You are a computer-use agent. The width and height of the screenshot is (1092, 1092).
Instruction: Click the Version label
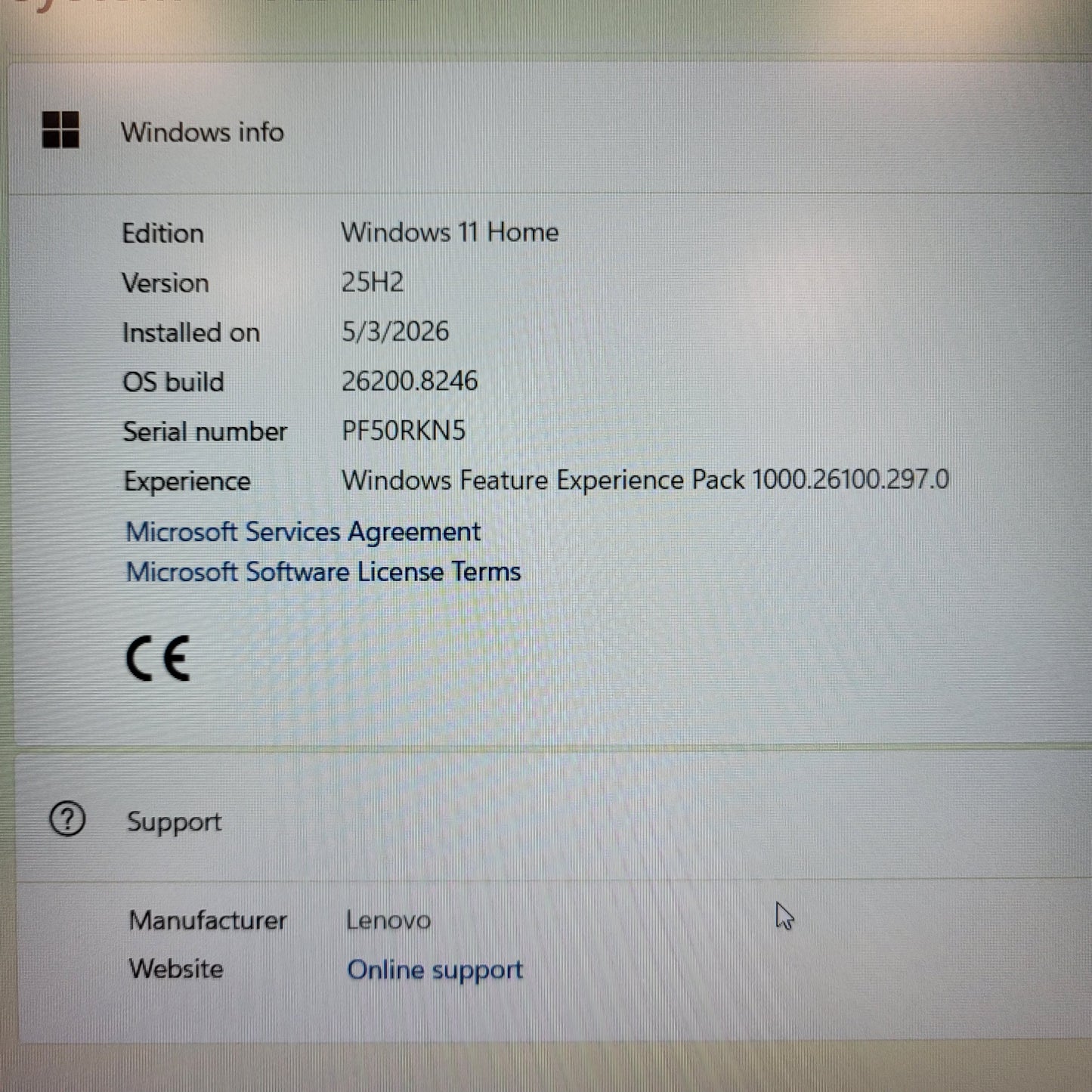(x=166, y=283)
